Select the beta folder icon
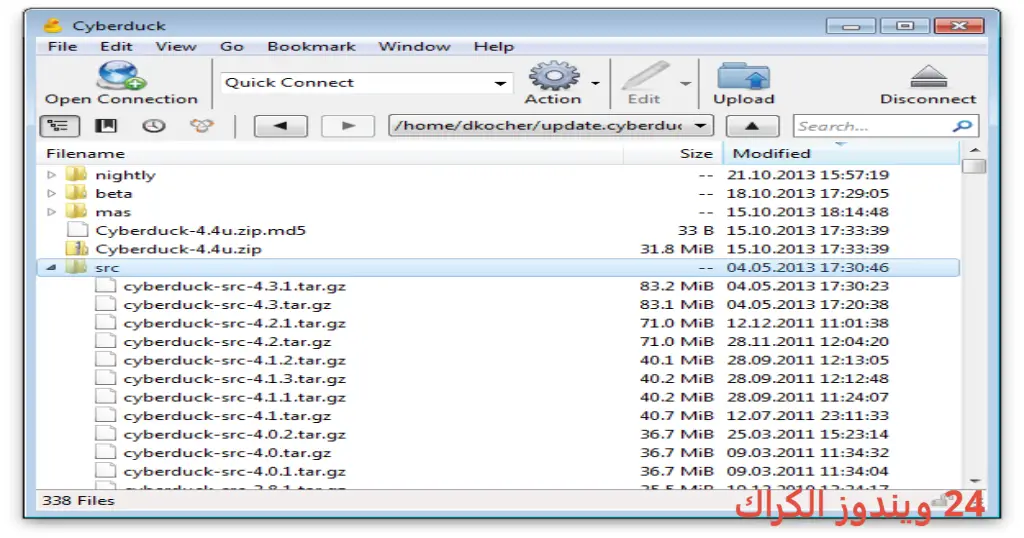The image size is (1024, 538). [x=76, y=193]
